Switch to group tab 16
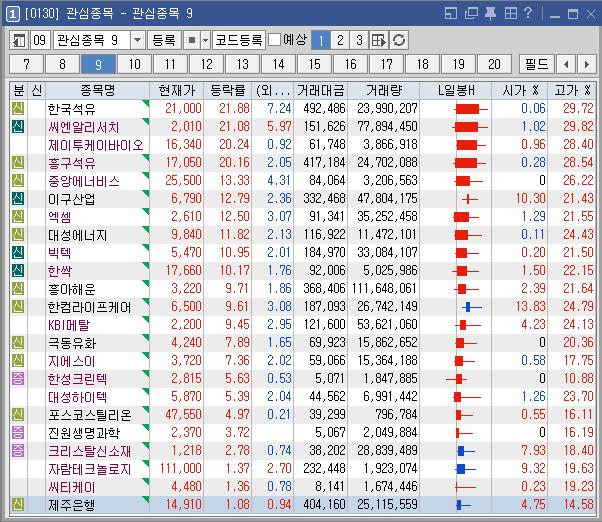The image size is (602, 522). [x=351, y=64]
